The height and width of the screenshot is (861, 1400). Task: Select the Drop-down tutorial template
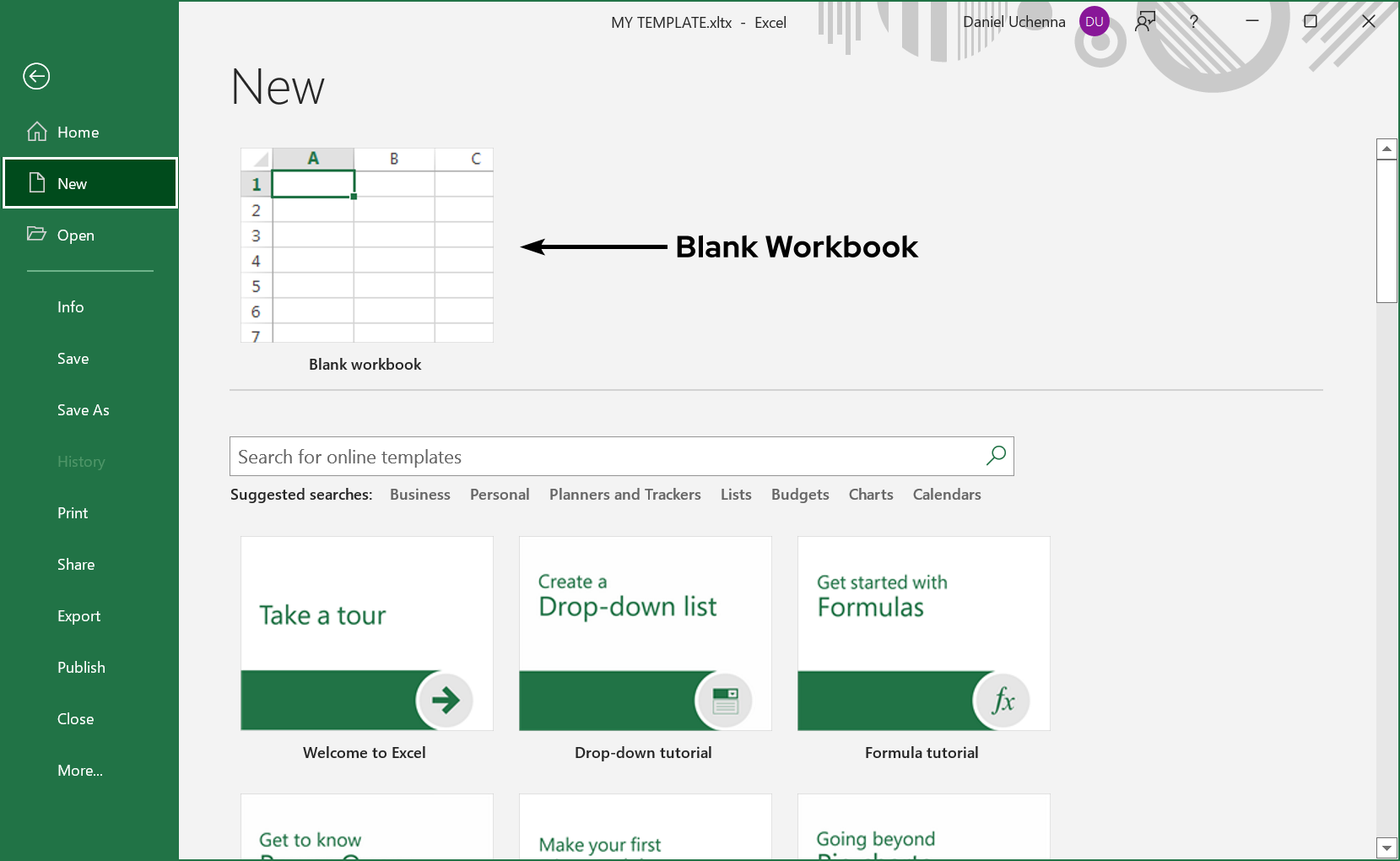tap(645, 634)
